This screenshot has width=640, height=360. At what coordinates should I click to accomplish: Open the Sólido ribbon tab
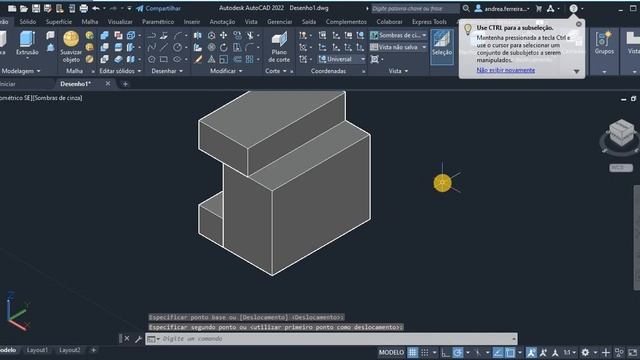pyautogui.click(x=28, y=22)
